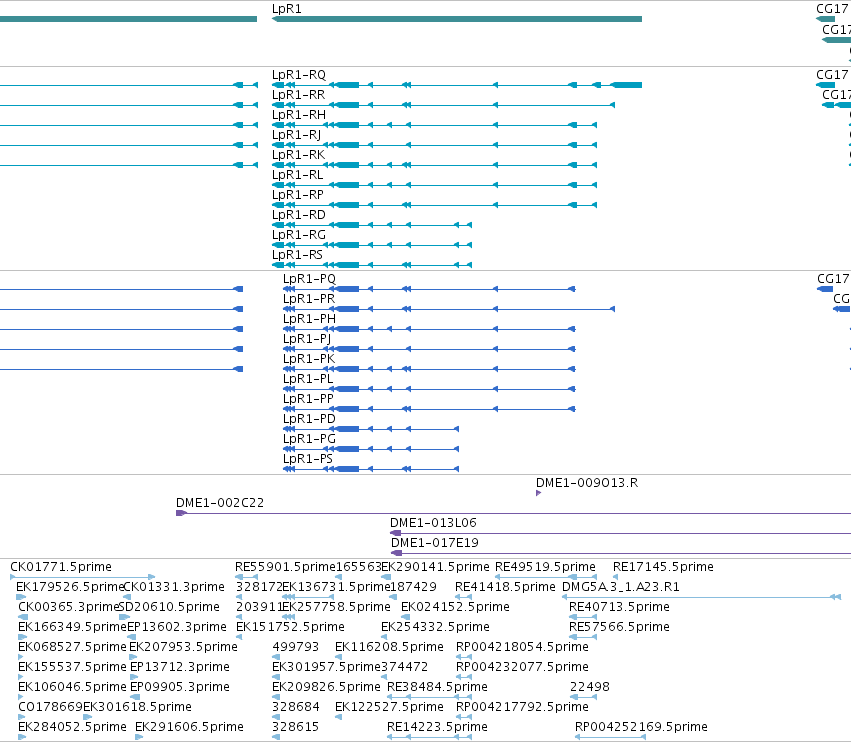Select EST EK284052.5prime
This screenshot has width=851, height=742.
point(72,727)
